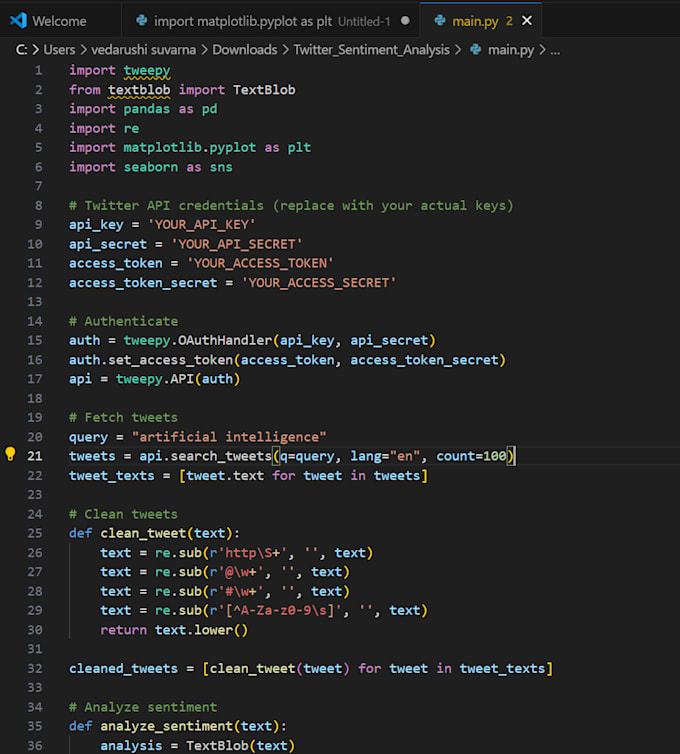Show symbols via the breadcrumb ellipsis
Image resolution: width=680 pixels, height=754 pixels.
click(x=555, y=50)
